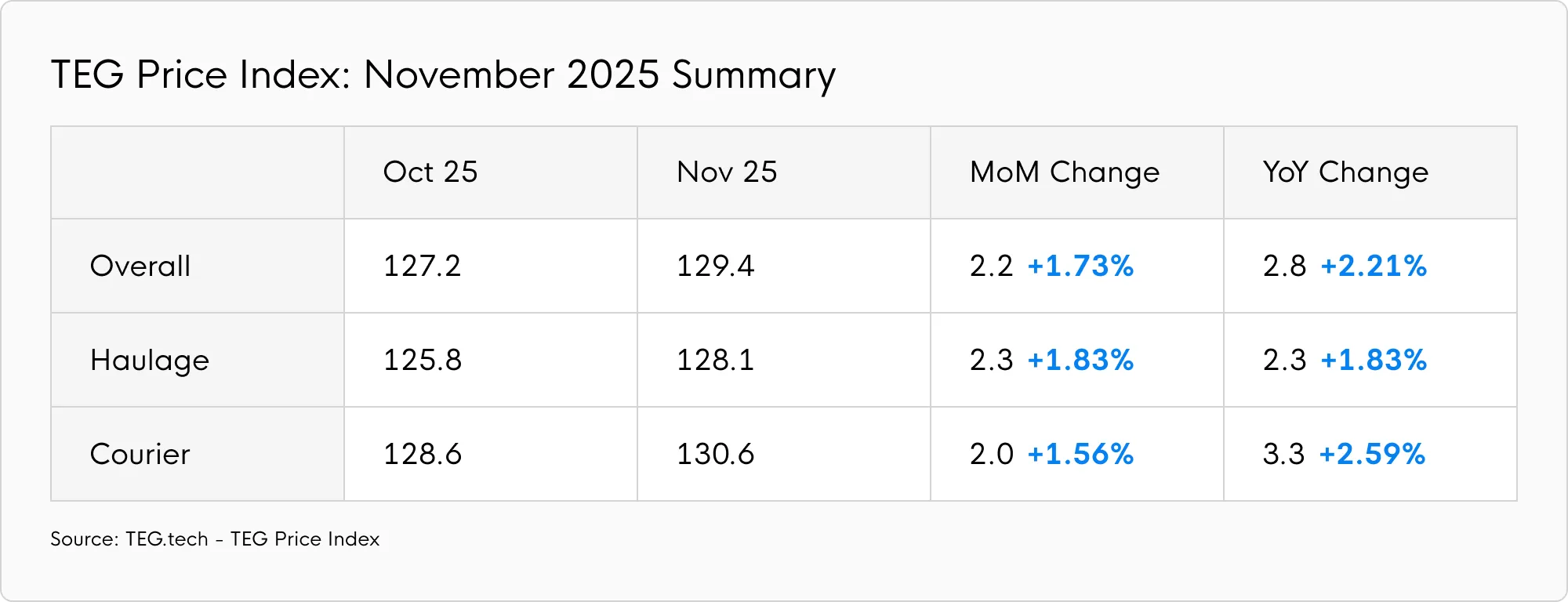Click the table title heading text
The height and width of the screenshot is (602, 1568).
pyautogui.click(x=443, y=75)
